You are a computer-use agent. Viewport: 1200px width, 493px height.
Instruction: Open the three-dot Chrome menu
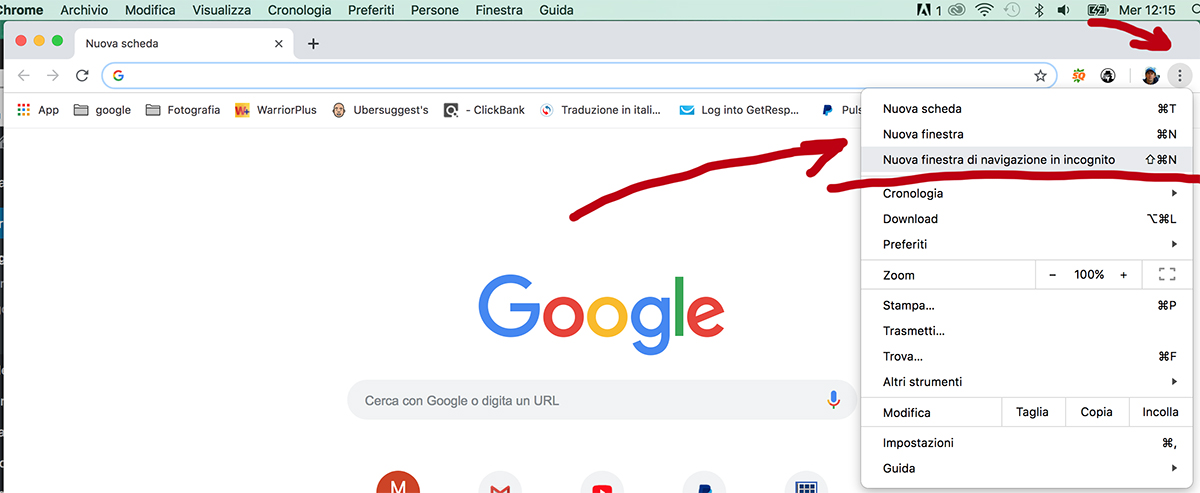pyautogui.click(x=1180, y=76)
